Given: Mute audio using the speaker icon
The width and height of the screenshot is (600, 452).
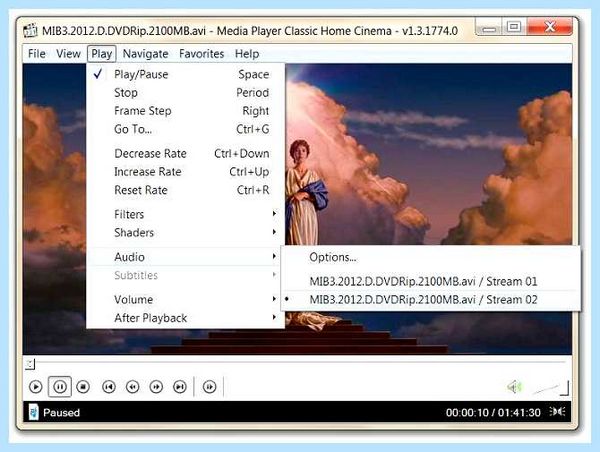Looking at the screenshot, I should (x=515, y=387).
